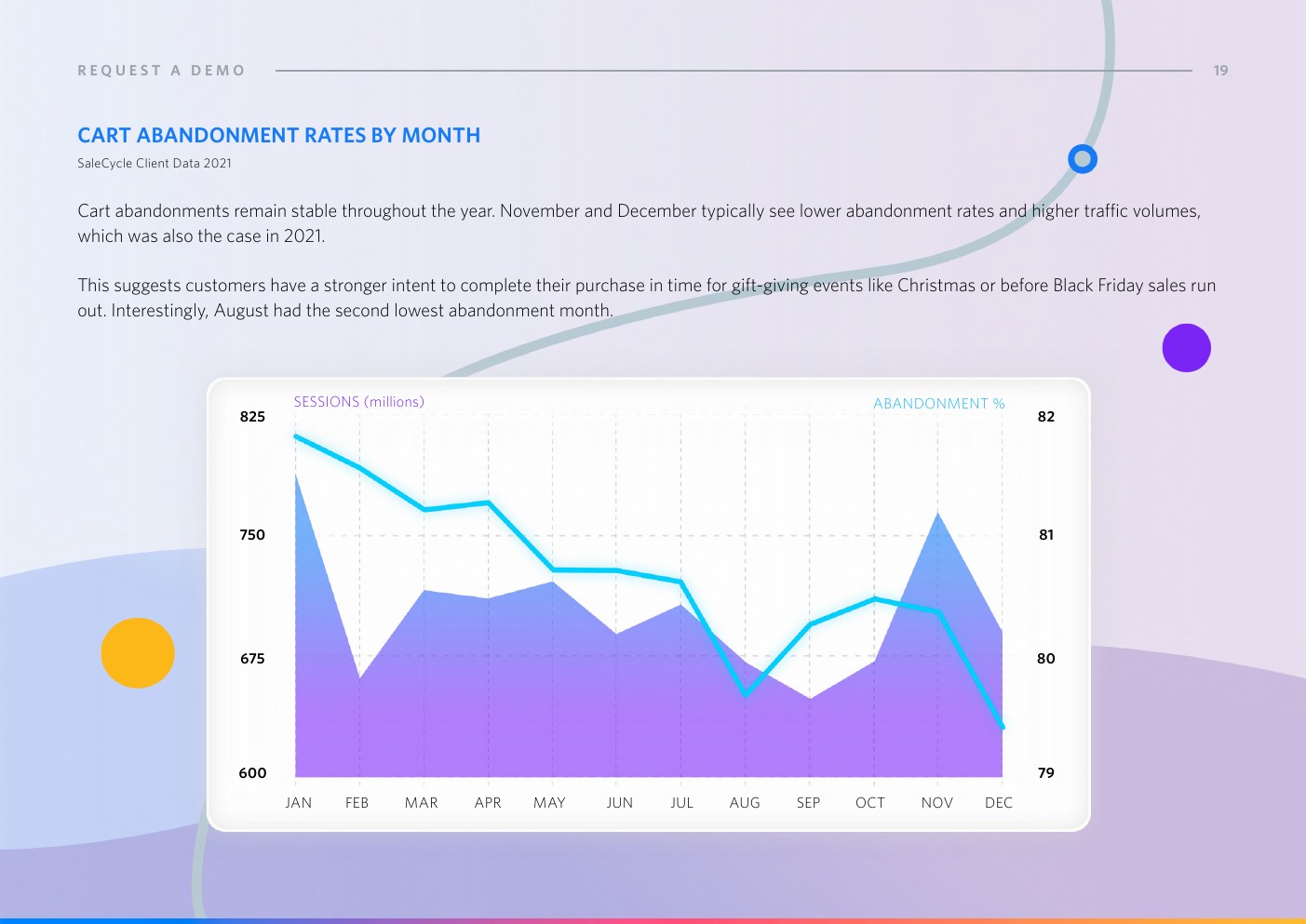The width and height of the screenshot is (1306, 924).
Task: Click the JUL month label
Action: tap(682, 803)
